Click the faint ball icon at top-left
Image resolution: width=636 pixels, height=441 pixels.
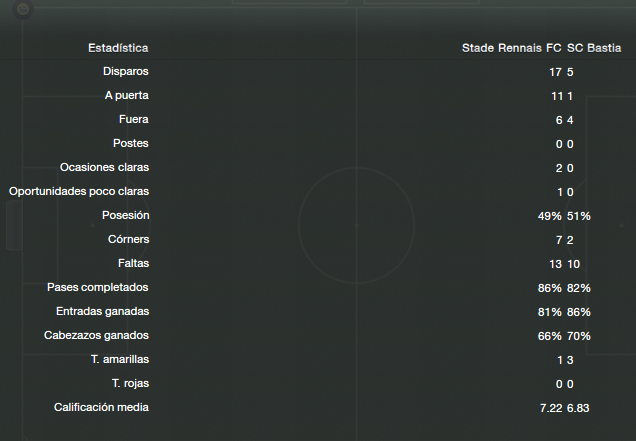(23, 9)
